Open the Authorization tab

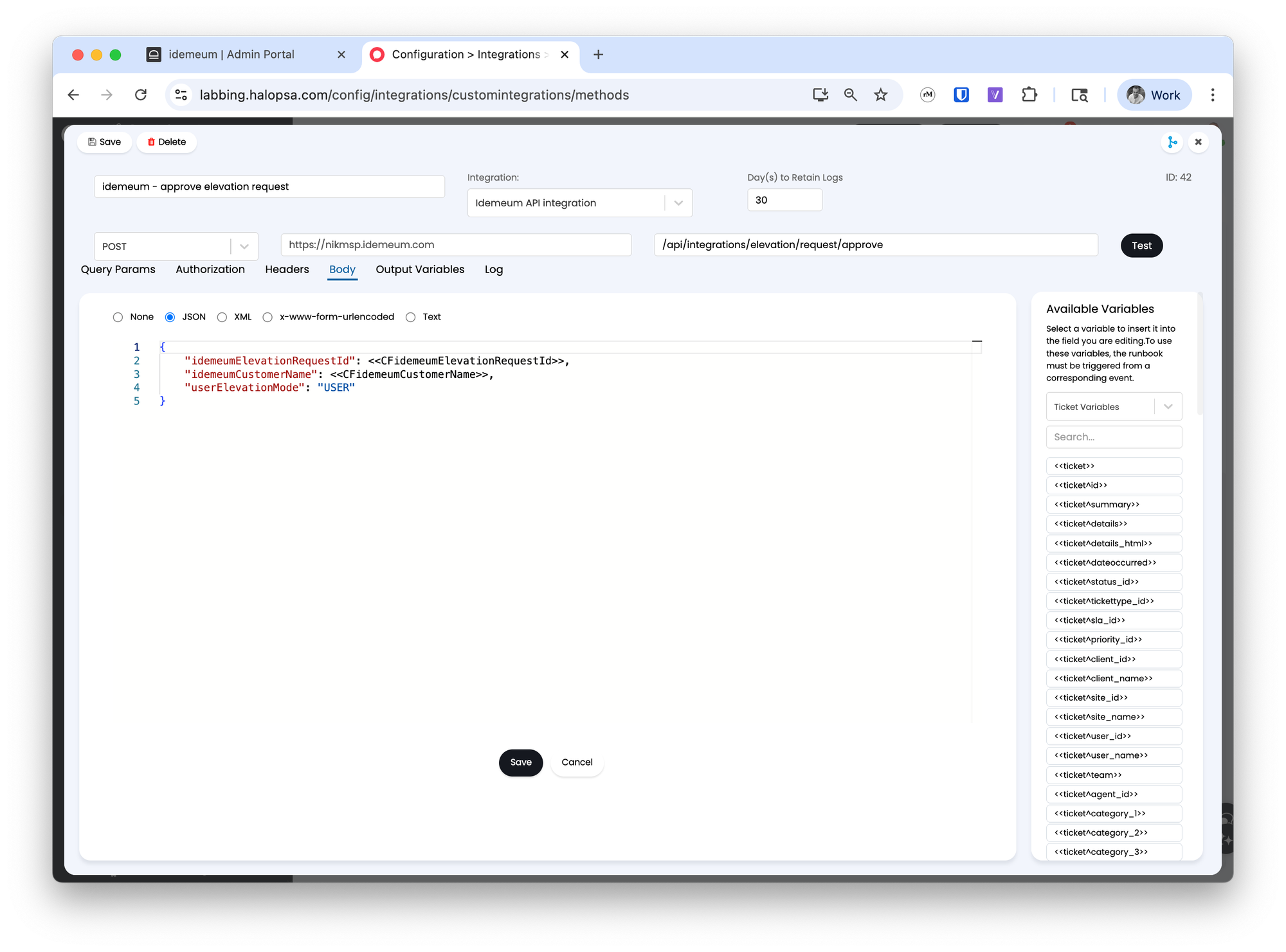point(210,269)
